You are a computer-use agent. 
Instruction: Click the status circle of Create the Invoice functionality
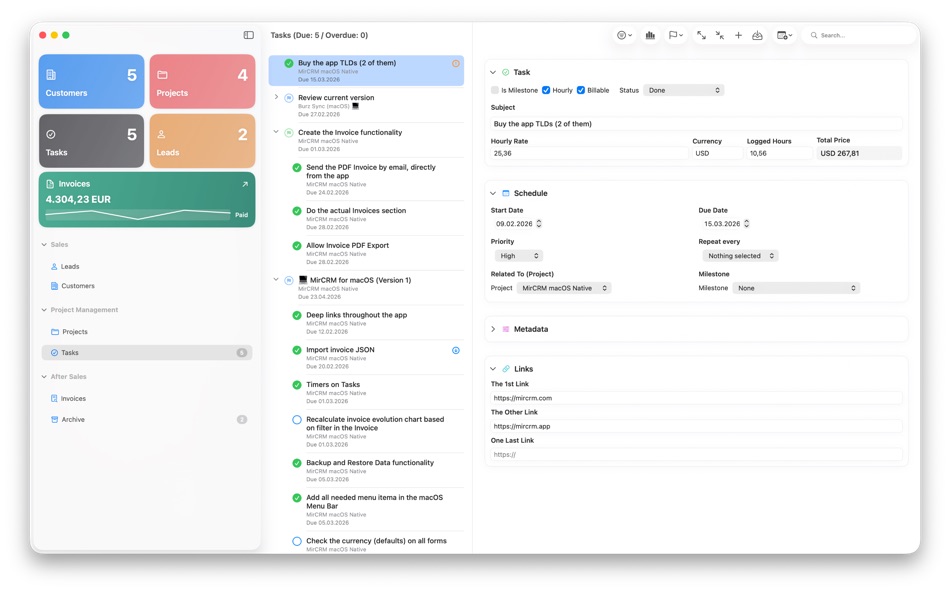[289, 132]
